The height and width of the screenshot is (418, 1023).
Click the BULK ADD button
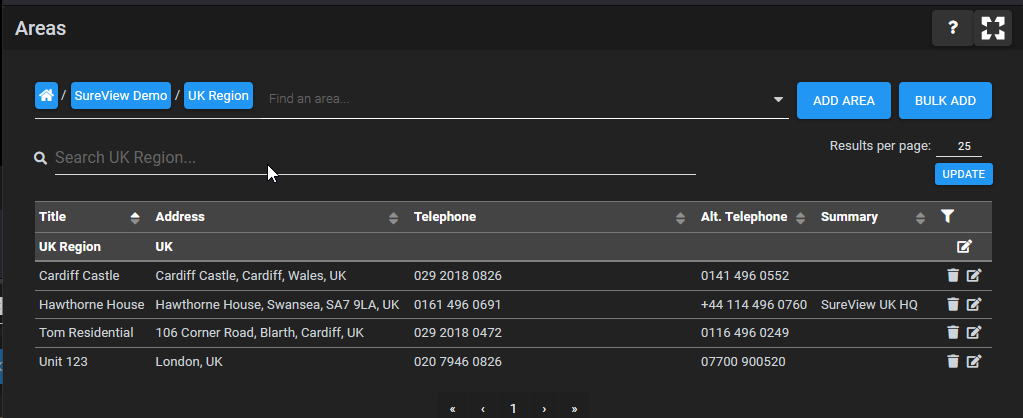(x=945, y=100)
